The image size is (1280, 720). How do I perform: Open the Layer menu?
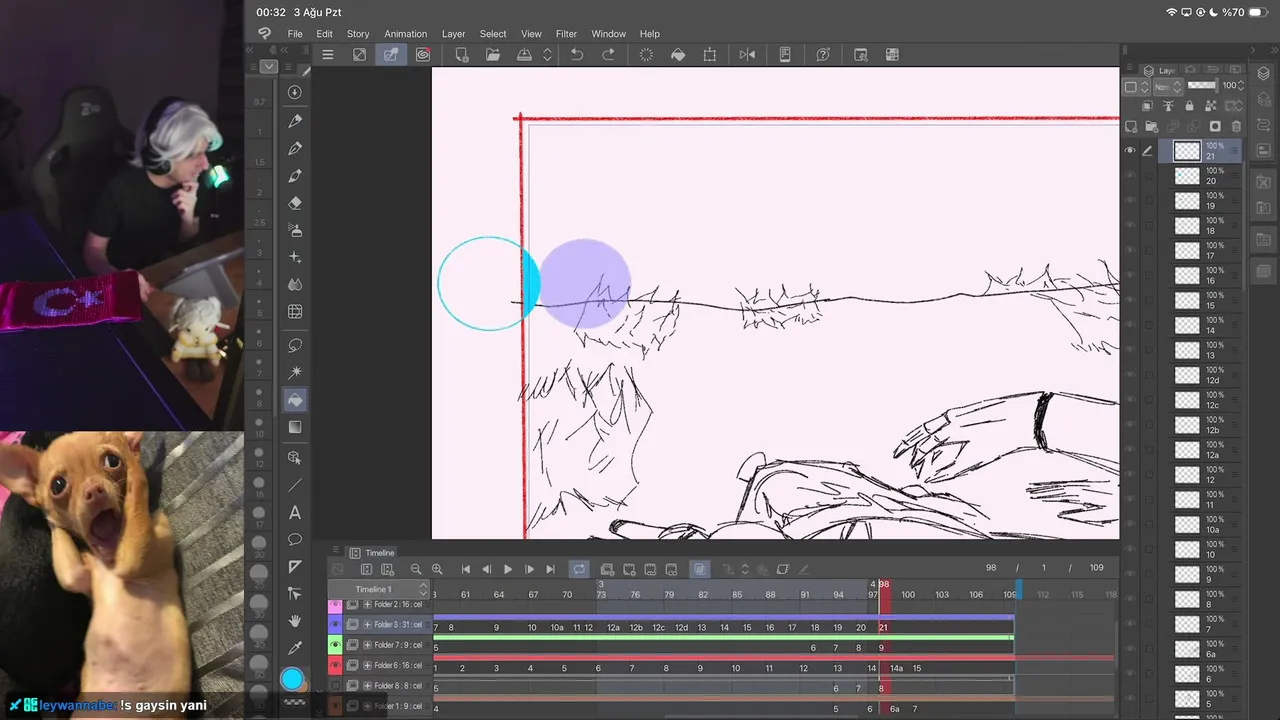453,34
